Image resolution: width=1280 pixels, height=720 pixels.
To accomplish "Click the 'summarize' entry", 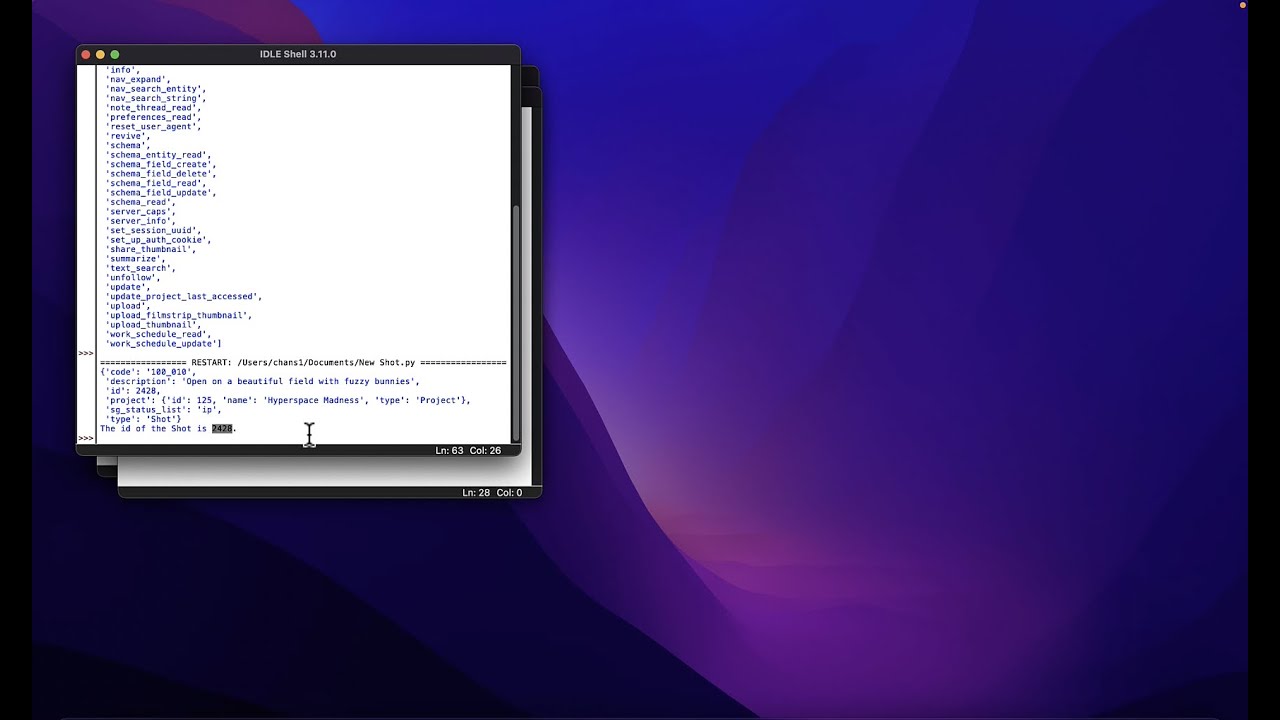I will click(x=136, y=259).
